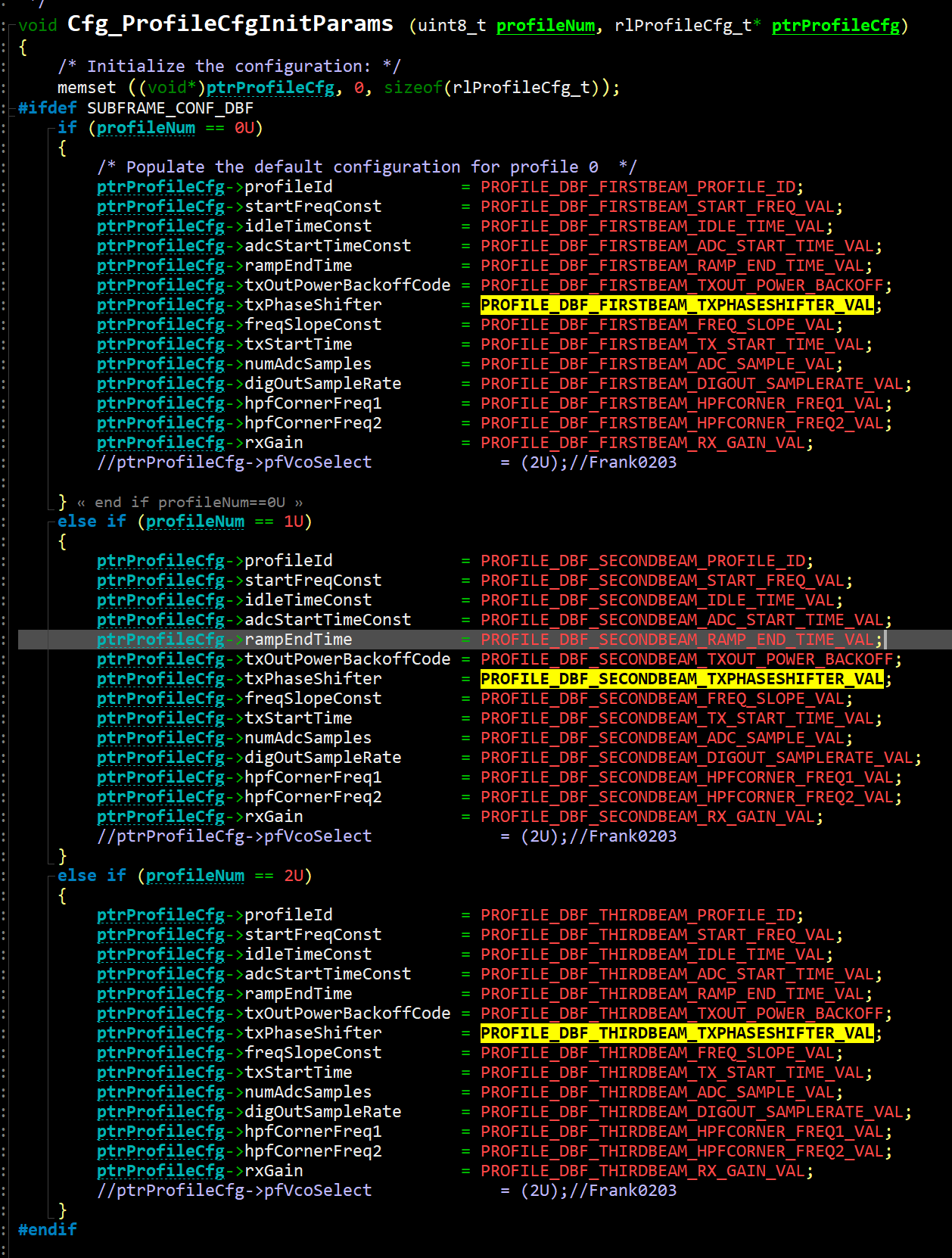Click PROFILE_DBF_SECONDBEAM_HPFCORNER_FREQ2_VAL

(x=687, y=797)
